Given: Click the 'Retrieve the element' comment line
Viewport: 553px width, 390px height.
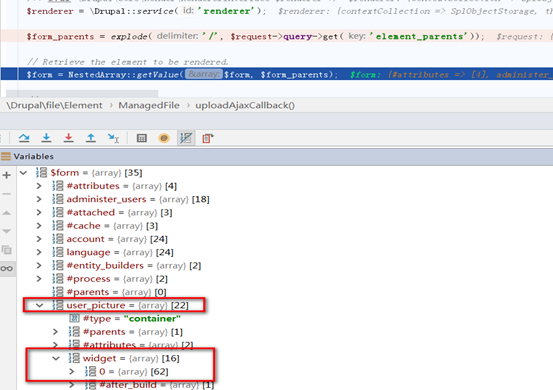Looking at the screenshot, I should coord(127,62).
